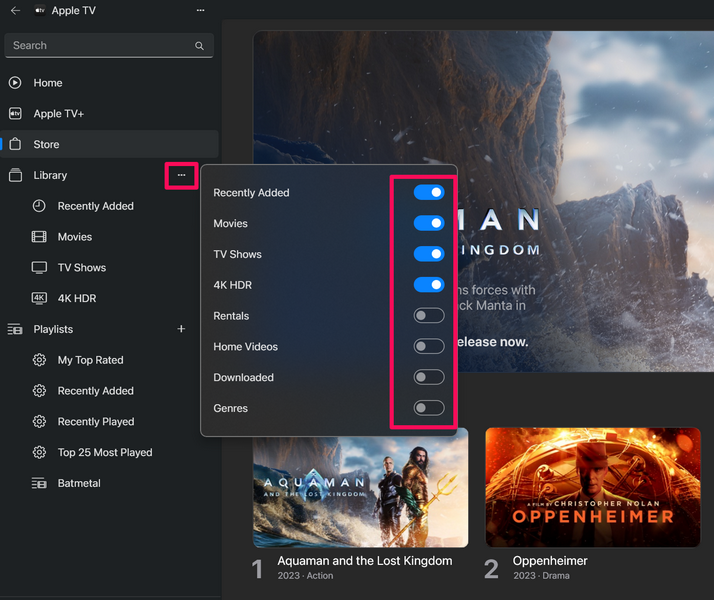Open the 4K HDR library category
Image resolution: width=714 pixels, height=600 pixels.
point(76,298)
